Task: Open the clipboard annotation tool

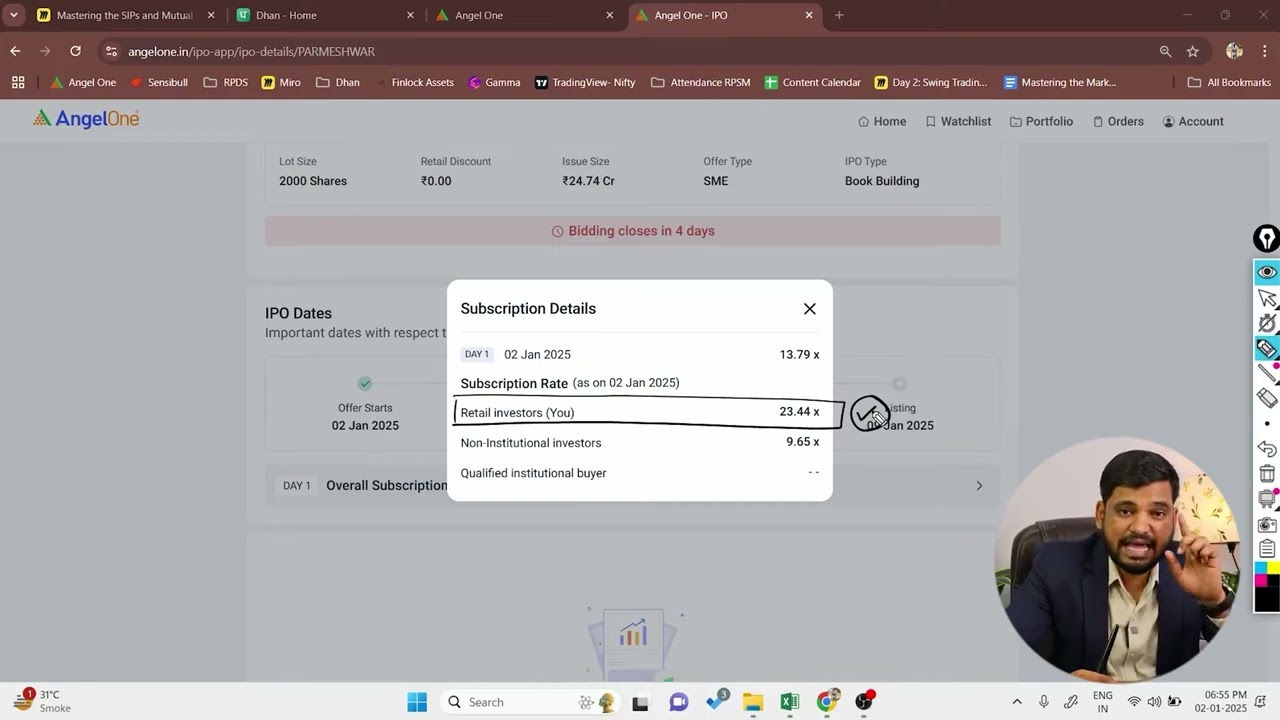Action: (1267, 549)
